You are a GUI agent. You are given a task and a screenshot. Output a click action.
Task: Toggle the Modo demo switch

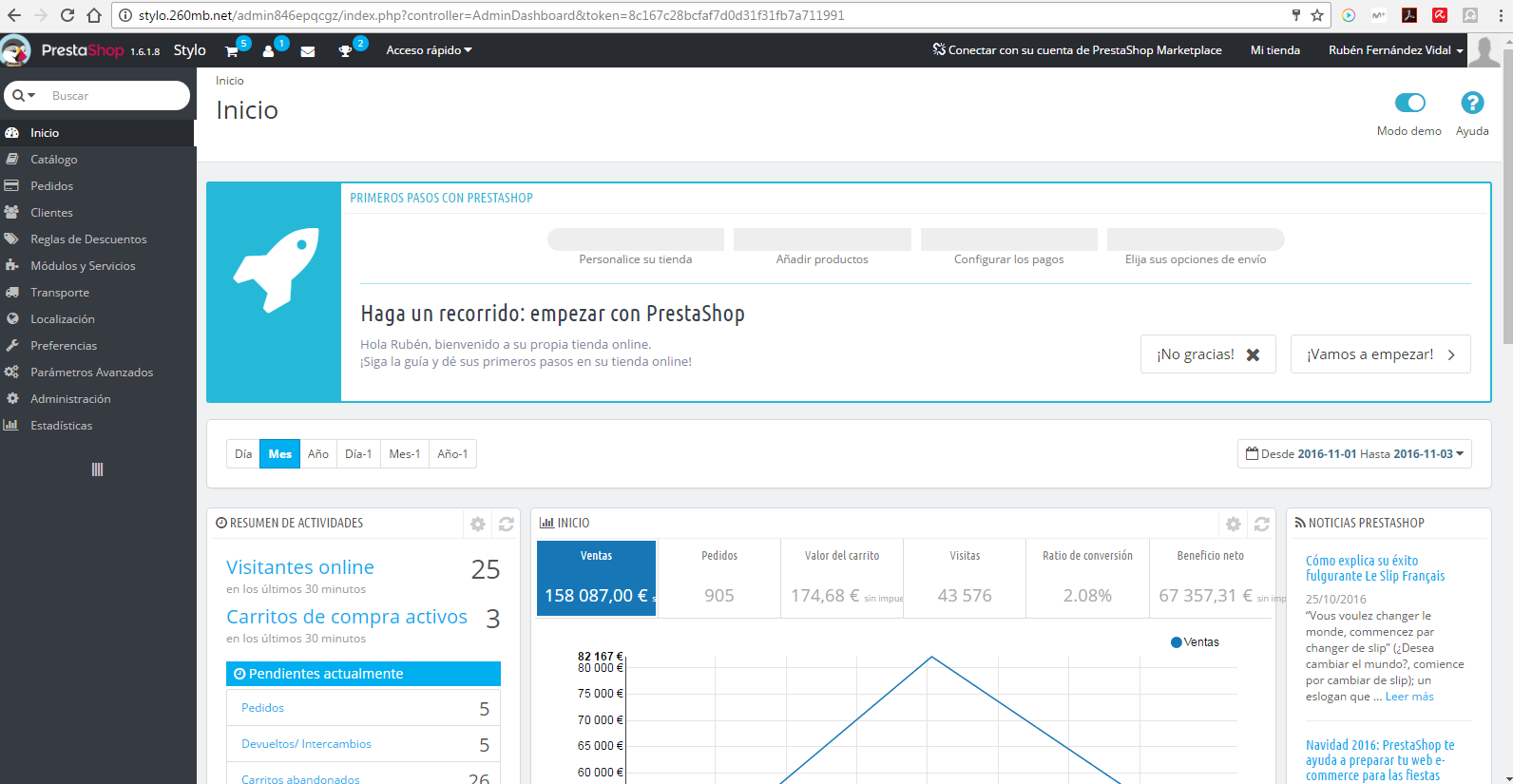pos(1409,103)
